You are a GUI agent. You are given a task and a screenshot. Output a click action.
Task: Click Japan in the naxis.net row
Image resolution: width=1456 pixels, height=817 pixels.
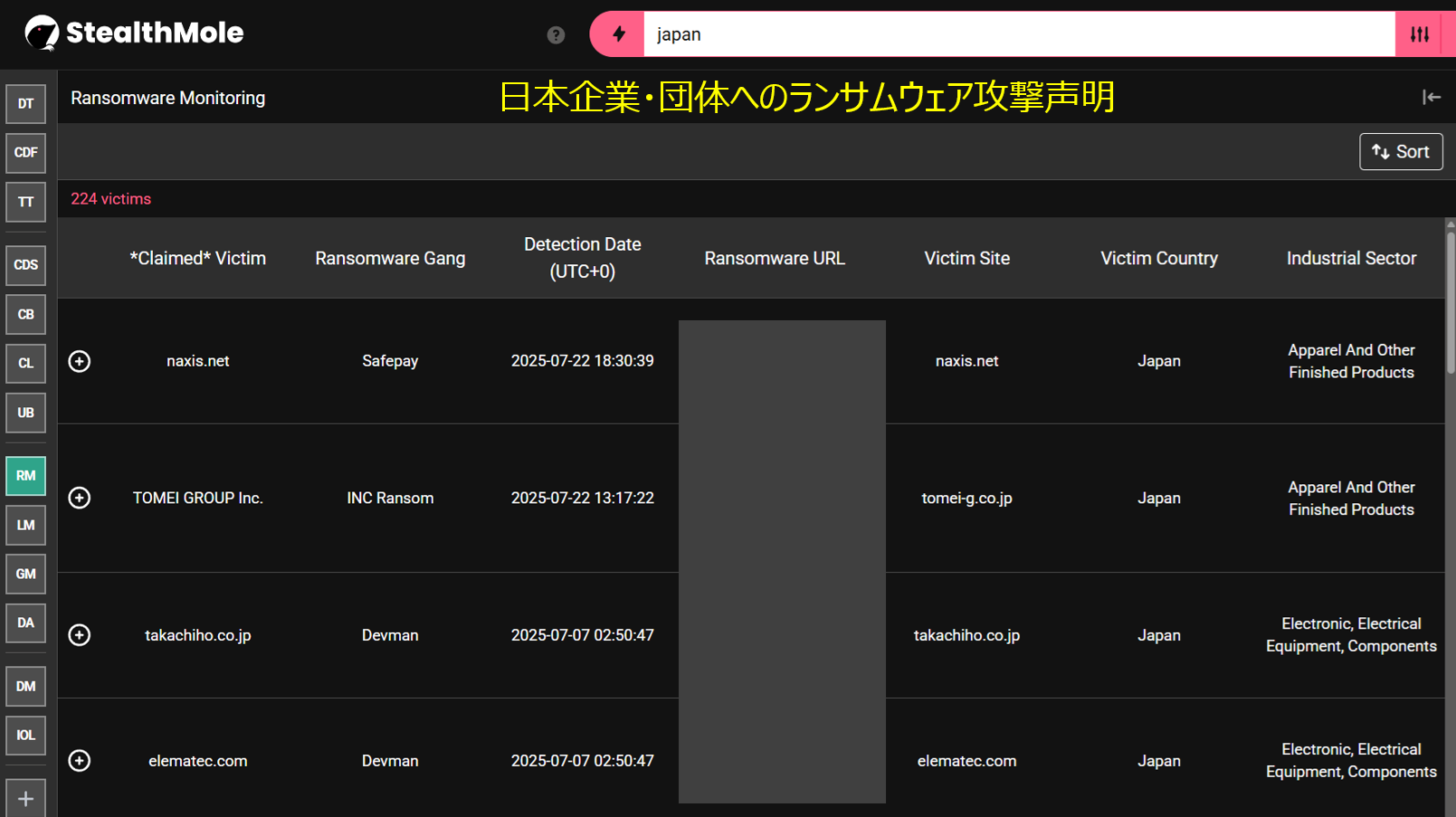coord(1159,361)
